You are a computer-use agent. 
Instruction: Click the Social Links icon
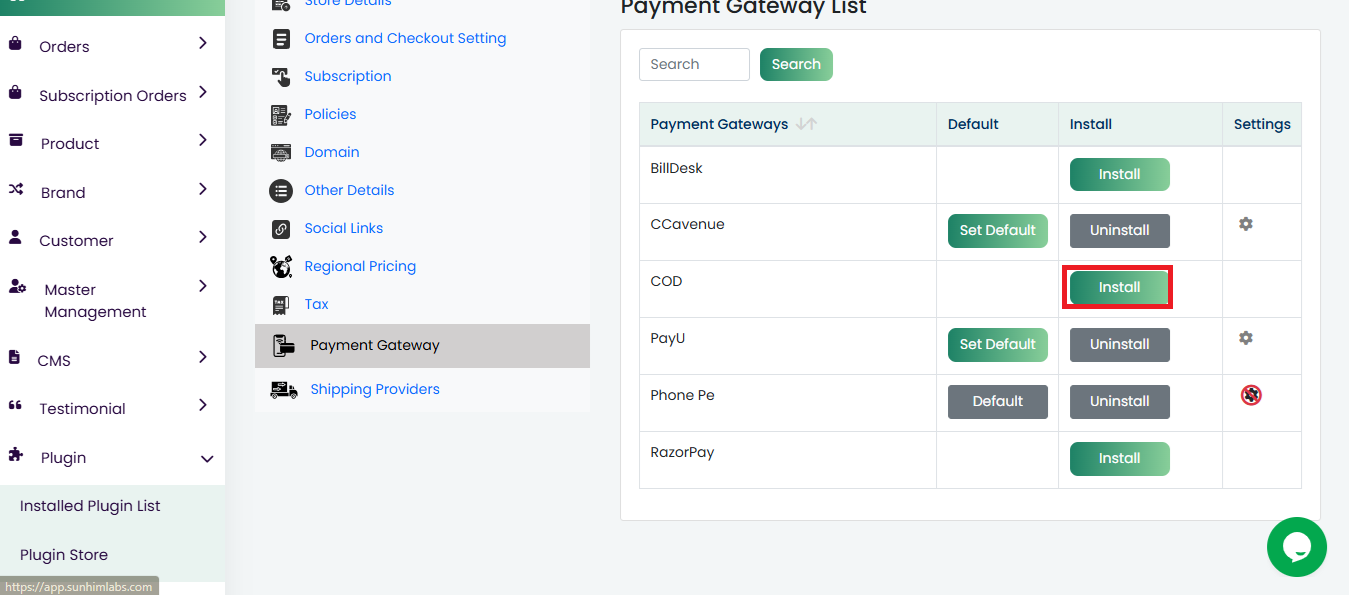[x=281, y=229]
